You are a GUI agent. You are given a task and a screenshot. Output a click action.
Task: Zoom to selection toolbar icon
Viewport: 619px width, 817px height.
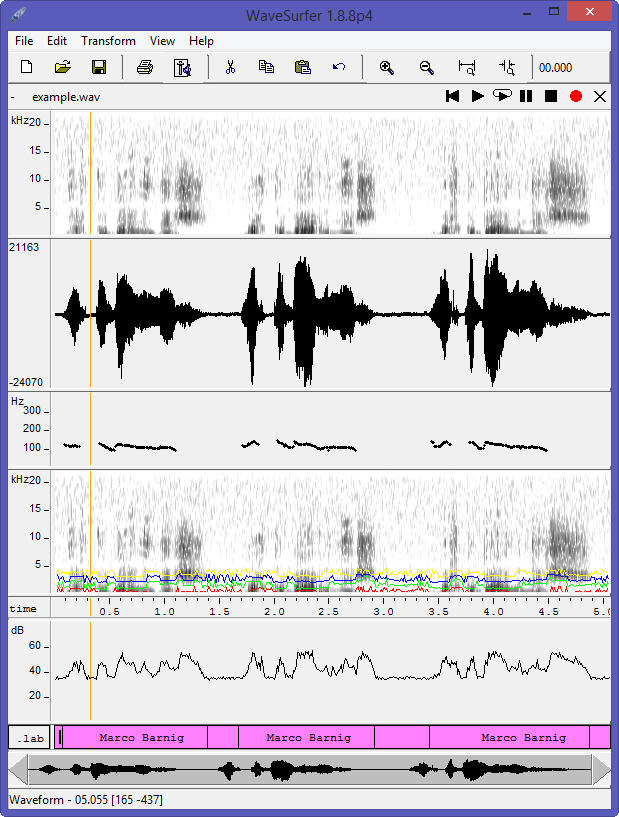pos(467,68)
